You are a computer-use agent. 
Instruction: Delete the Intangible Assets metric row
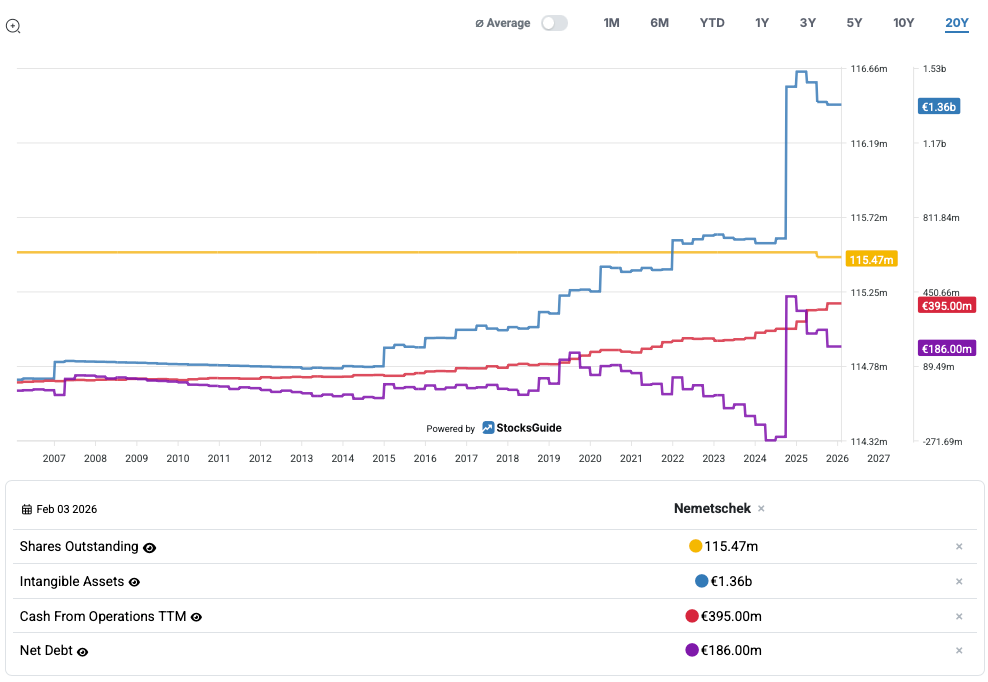point(958,582)
